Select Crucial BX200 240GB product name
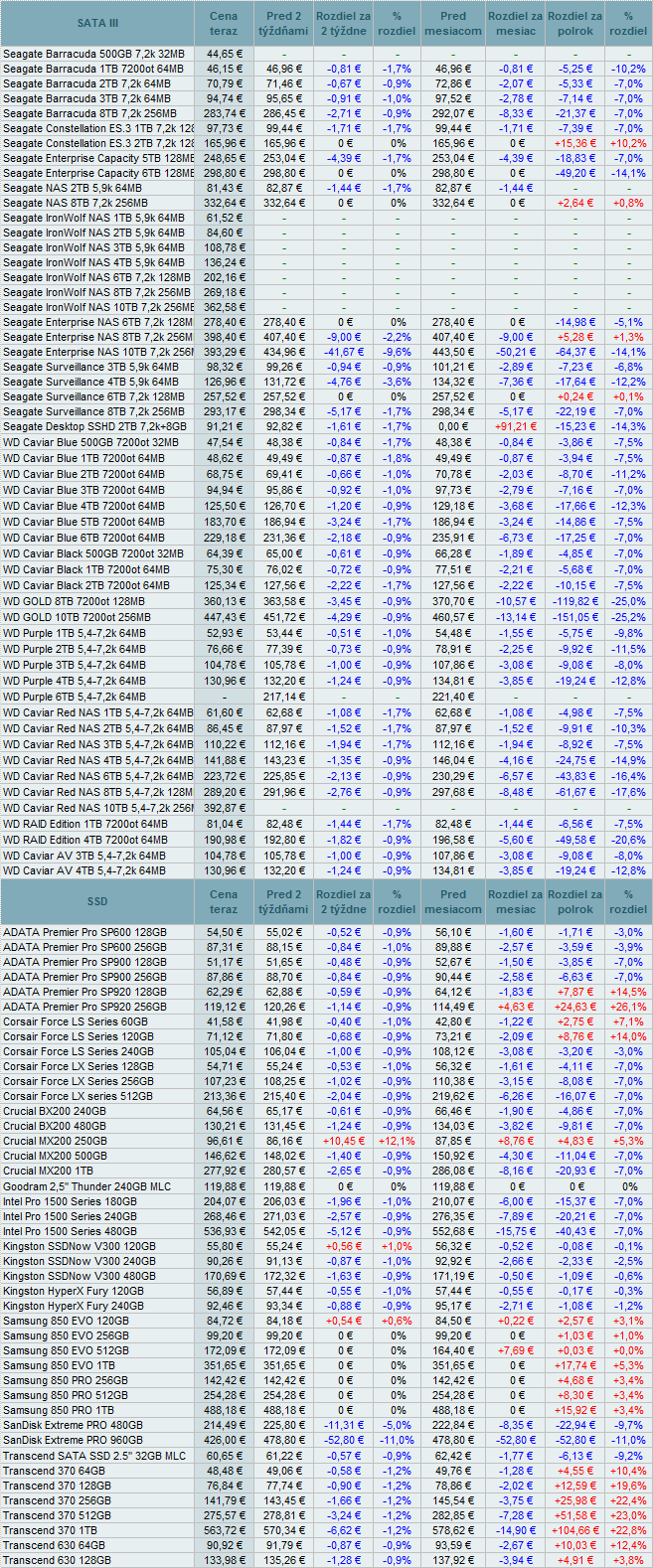The width and height of the screenshot is (653, 1568). [54, 1111]
